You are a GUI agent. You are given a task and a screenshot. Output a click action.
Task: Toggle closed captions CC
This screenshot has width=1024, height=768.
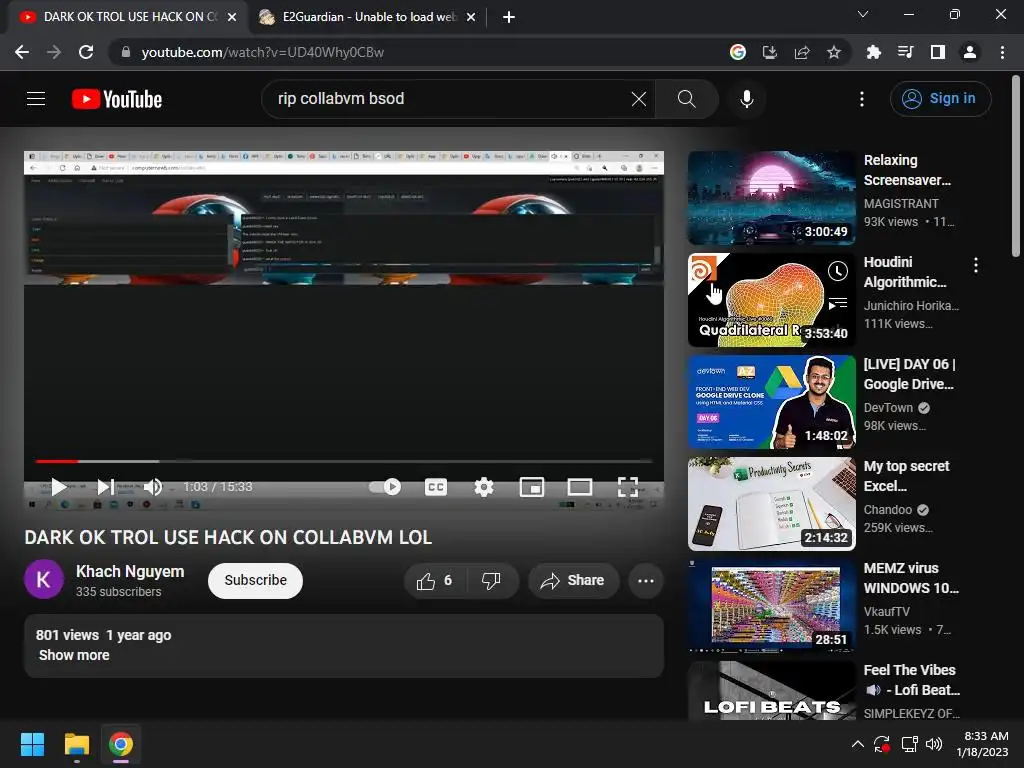point(436,487)
